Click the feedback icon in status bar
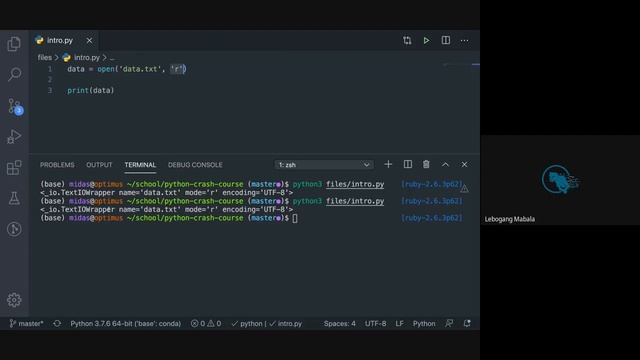The width and height of the screenshot is (640, 360). [x=449, y=323]
